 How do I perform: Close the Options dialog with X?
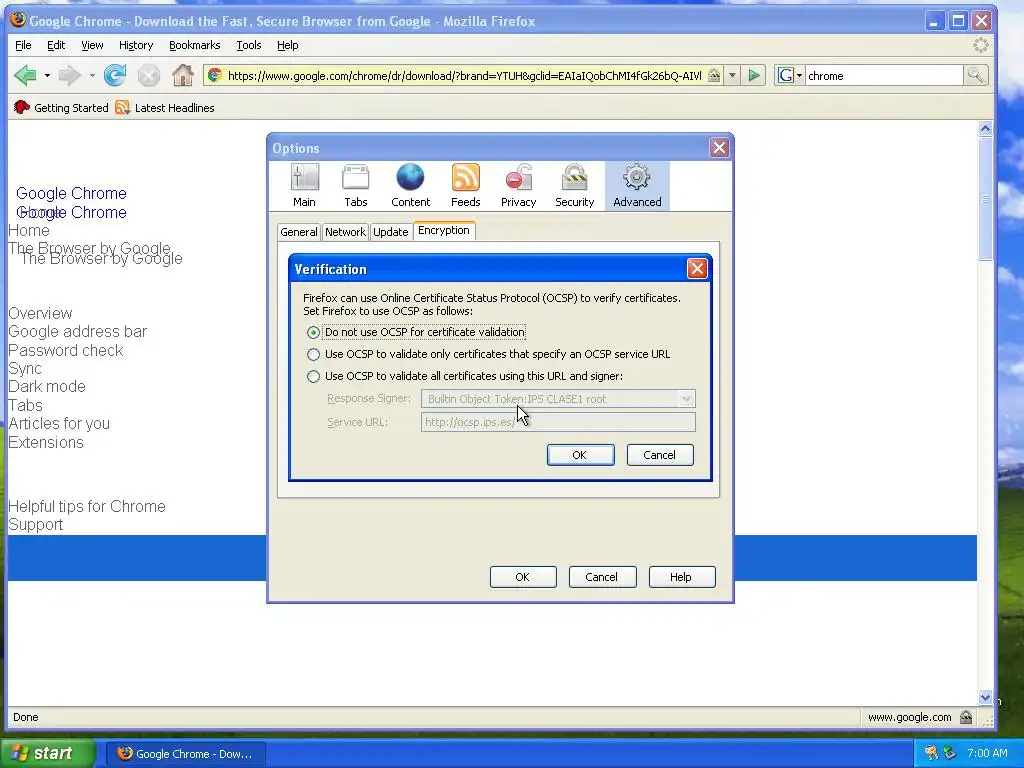click(719, 148)
